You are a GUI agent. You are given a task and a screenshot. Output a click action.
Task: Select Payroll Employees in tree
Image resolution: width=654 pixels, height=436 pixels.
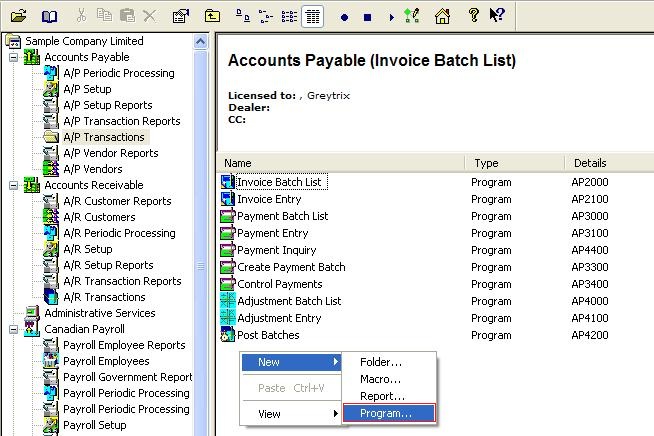106,361
